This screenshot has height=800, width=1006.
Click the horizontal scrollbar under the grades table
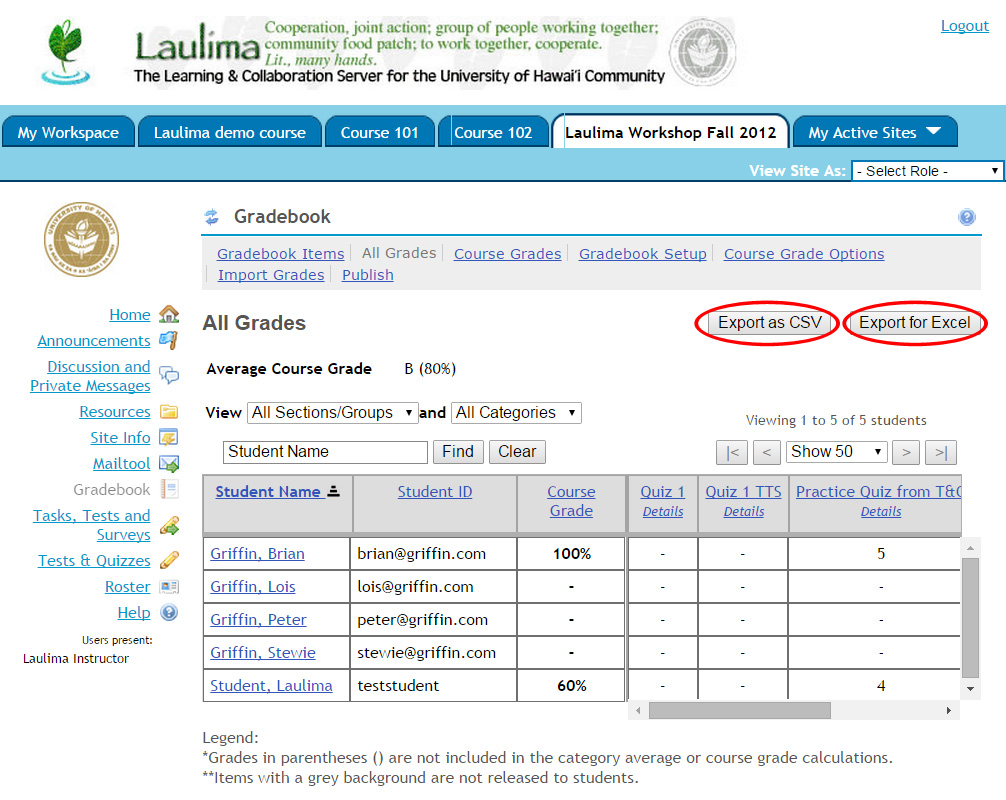(740, 710)
